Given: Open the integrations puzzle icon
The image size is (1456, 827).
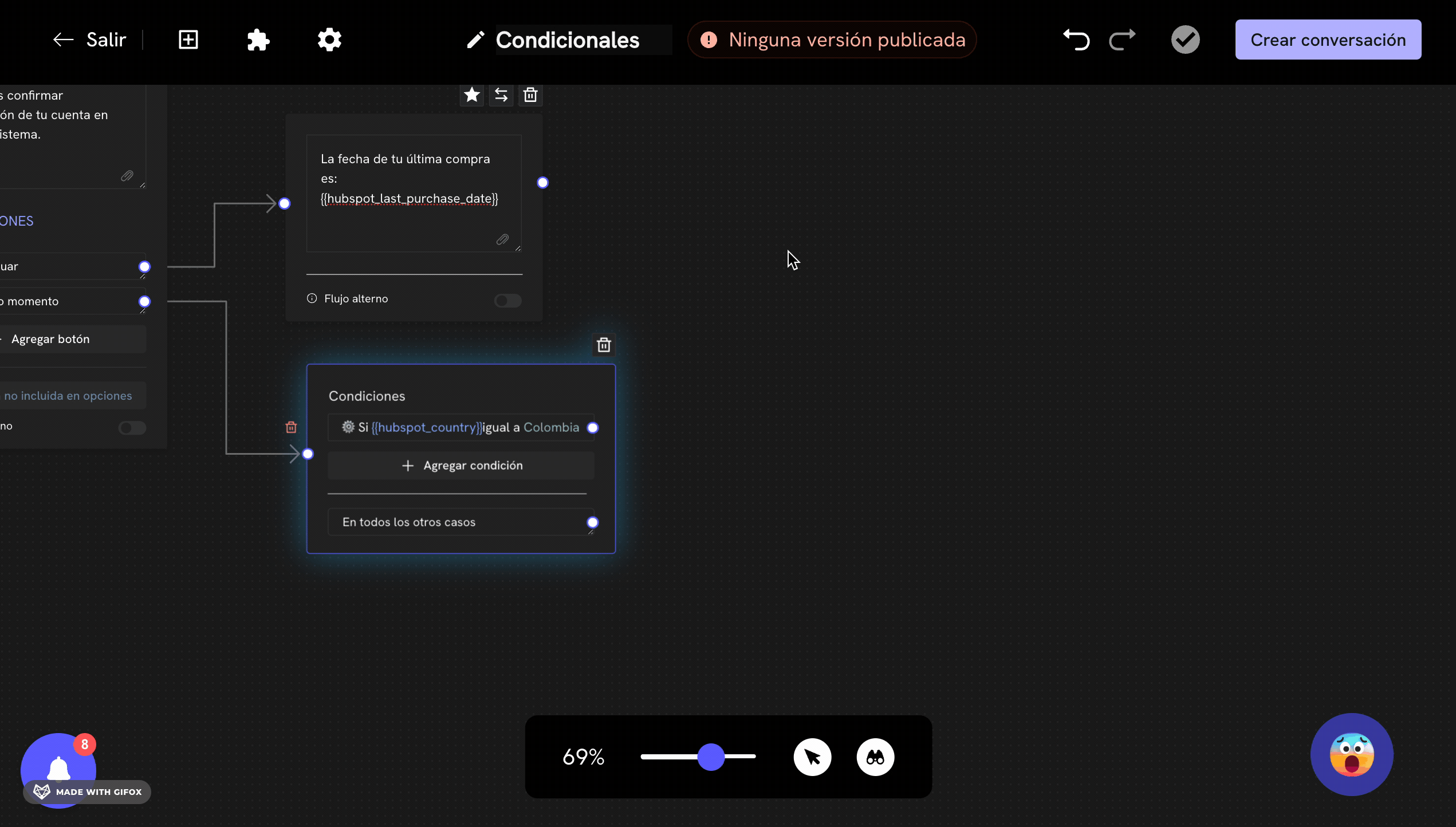Looking at the screenshot, I should click(x=258, y=40).
